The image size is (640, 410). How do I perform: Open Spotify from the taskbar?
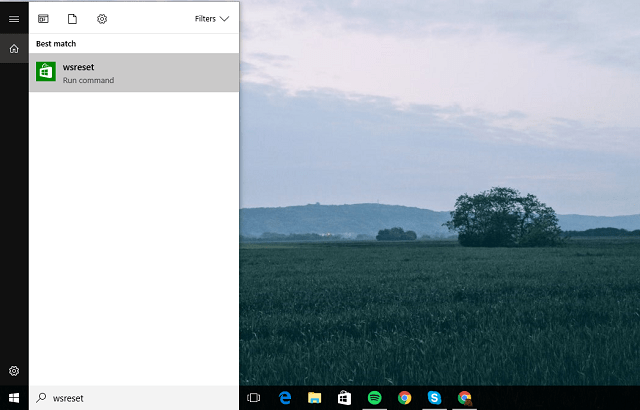(375, 398)
